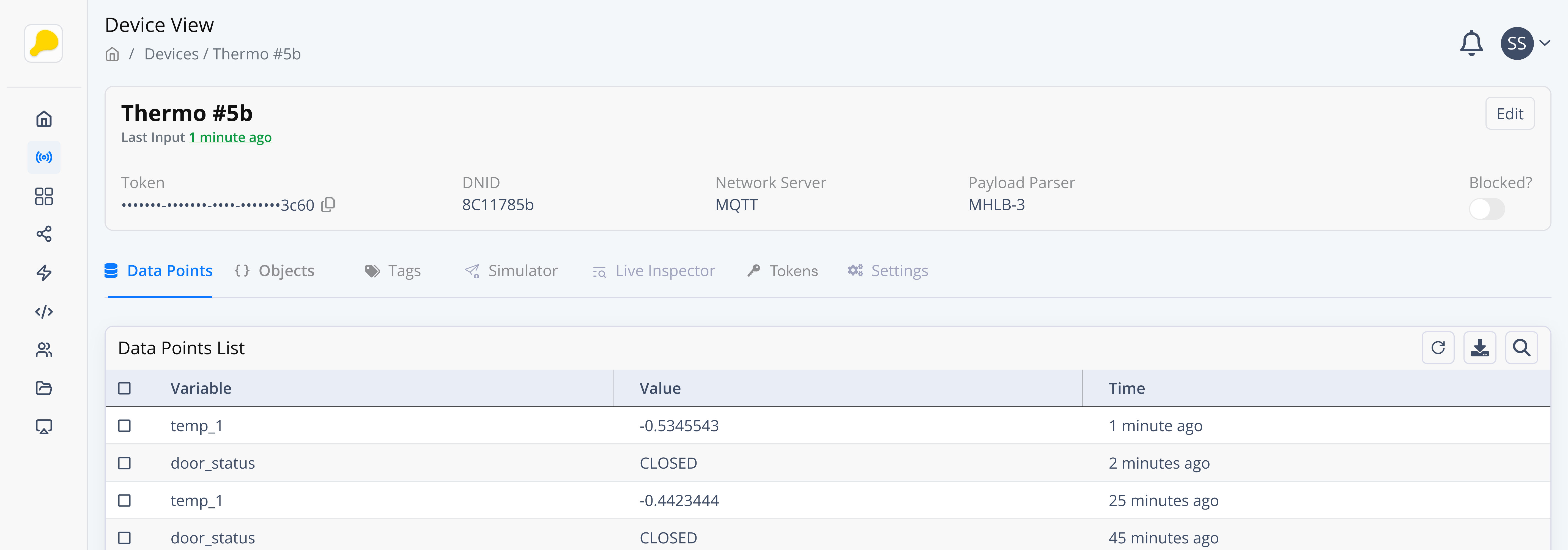The width and height of the screenshot is (1568, 550).
Task: Click the home breadcrumb icon
Action: [x=112, y=55]
